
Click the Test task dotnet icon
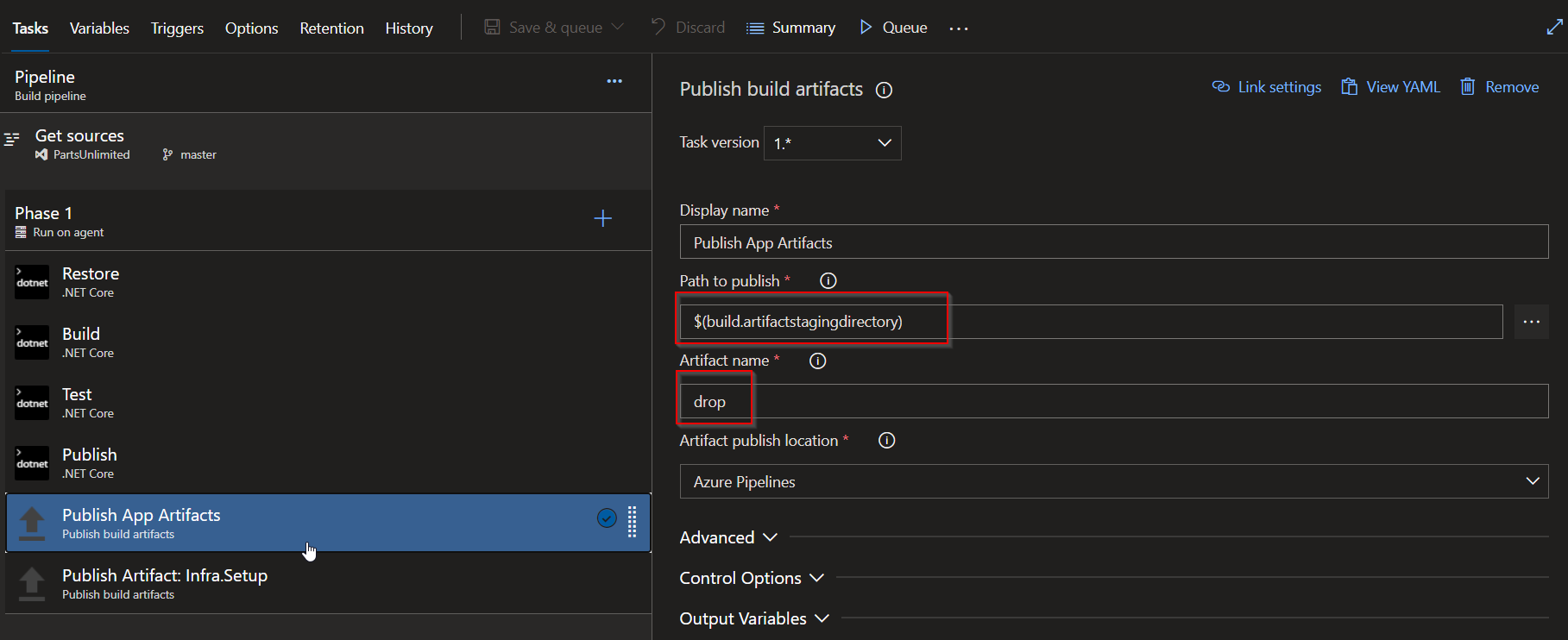(32, 403)
